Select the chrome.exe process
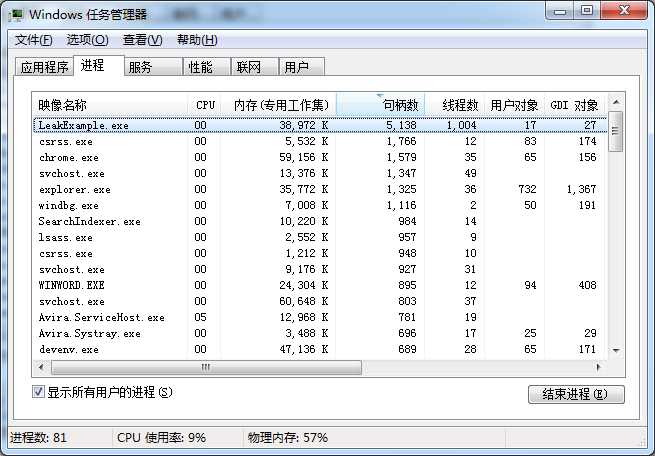The width and height of the screenshot is (655, 456). (x=319, y=157)
